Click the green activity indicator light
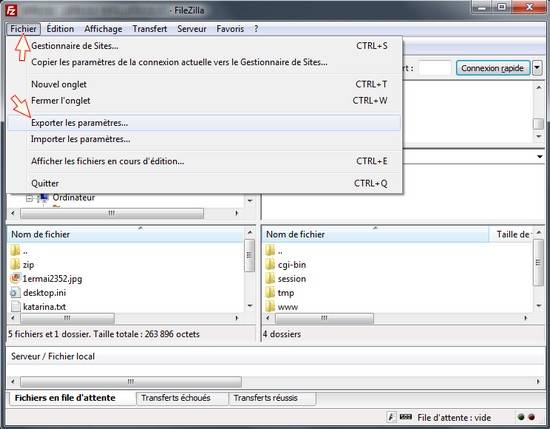The height and width of the screenshot is (429, 550). [521, 417]
